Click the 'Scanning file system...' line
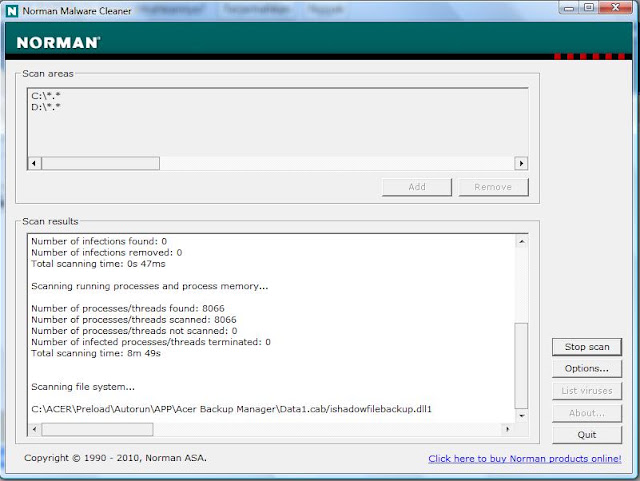 click(83, 387)
